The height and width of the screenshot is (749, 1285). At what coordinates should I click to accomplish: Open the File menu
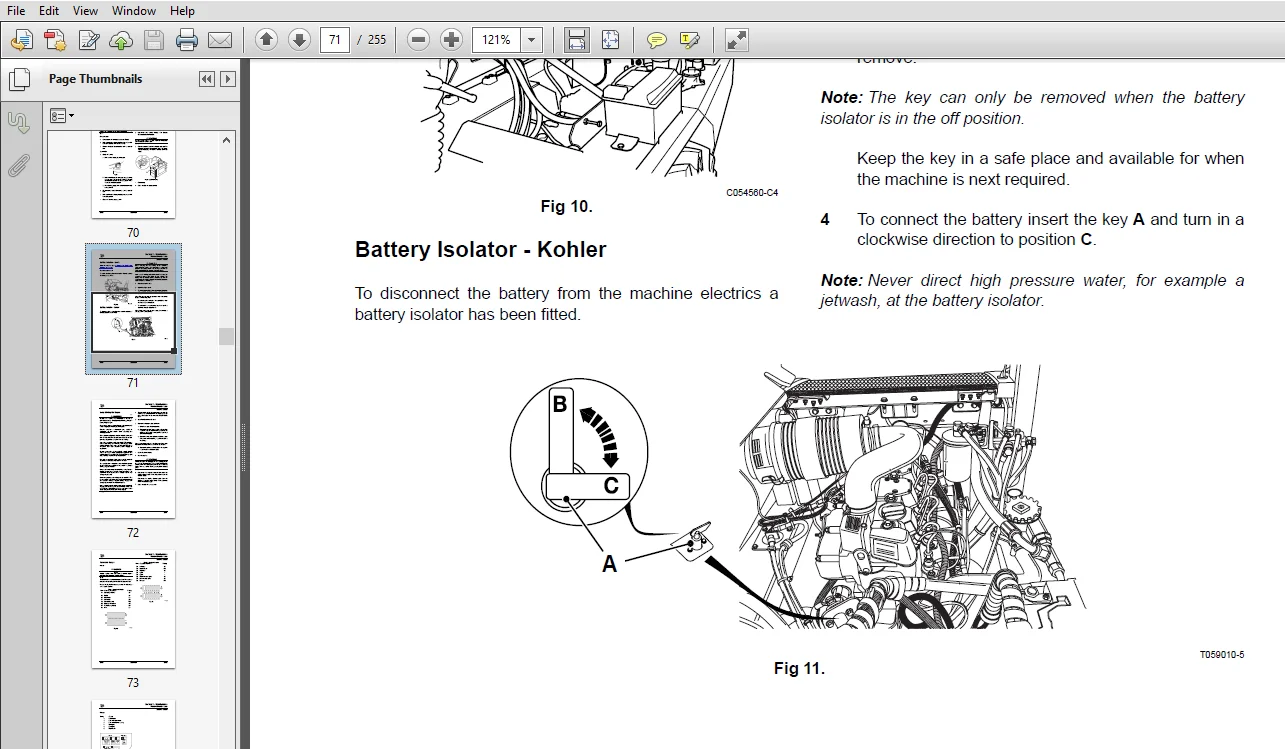pos(16,10)
